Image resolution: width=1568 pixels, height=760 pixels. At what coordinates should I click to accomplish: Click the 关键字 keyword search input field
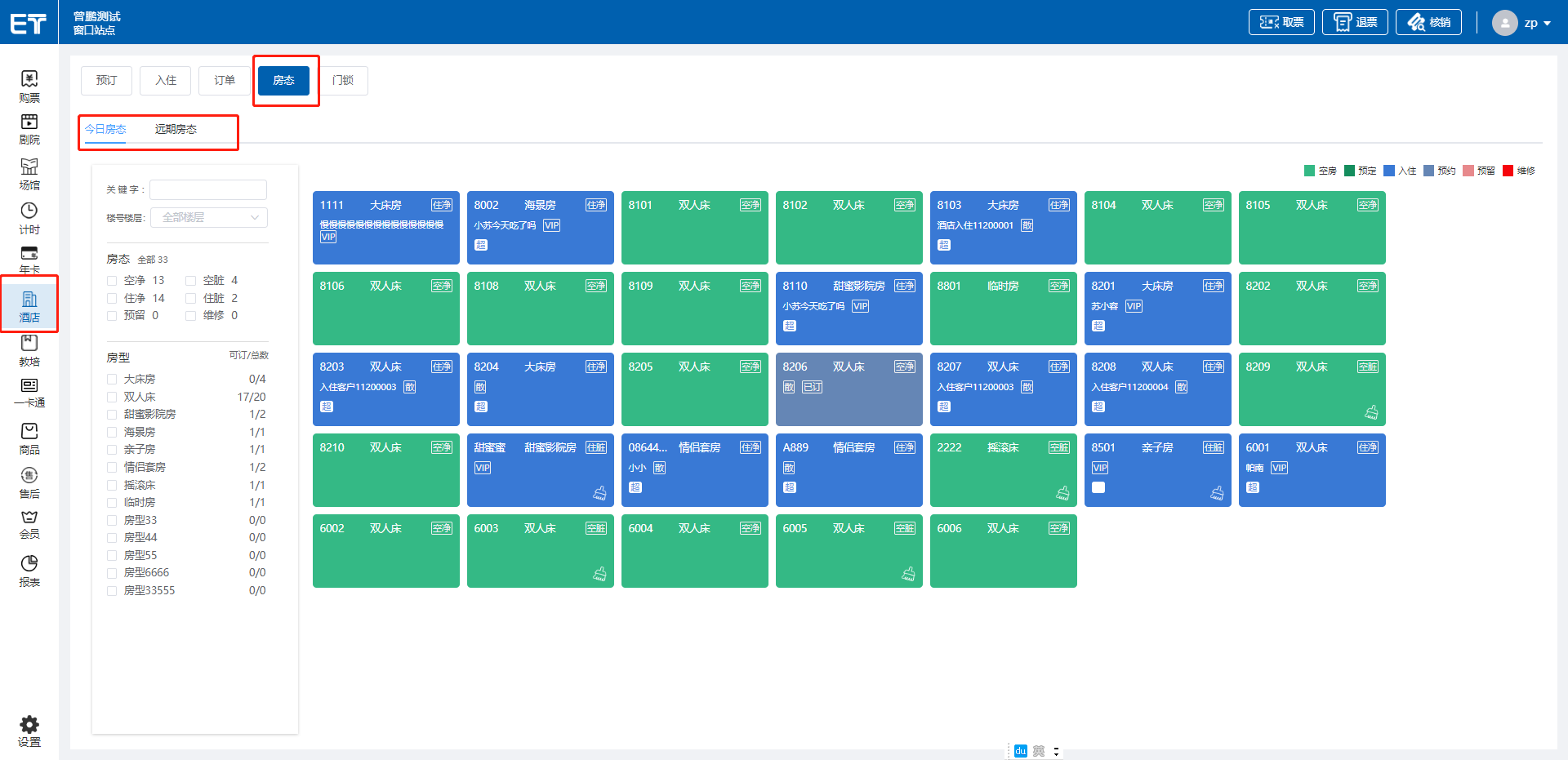(x=208, y=189)
